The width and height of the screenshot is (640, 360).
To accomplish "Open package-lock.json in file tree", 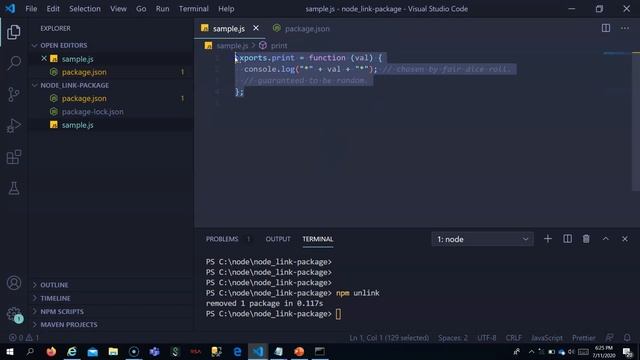I will tap(111, 112).
